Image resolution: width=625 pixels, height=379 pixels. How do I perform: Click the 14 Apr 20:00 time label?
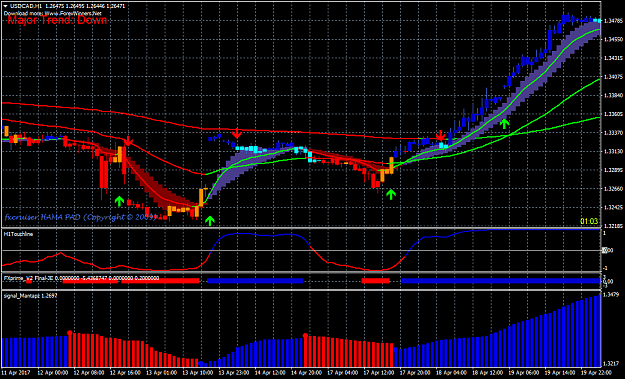coord(306,373)
